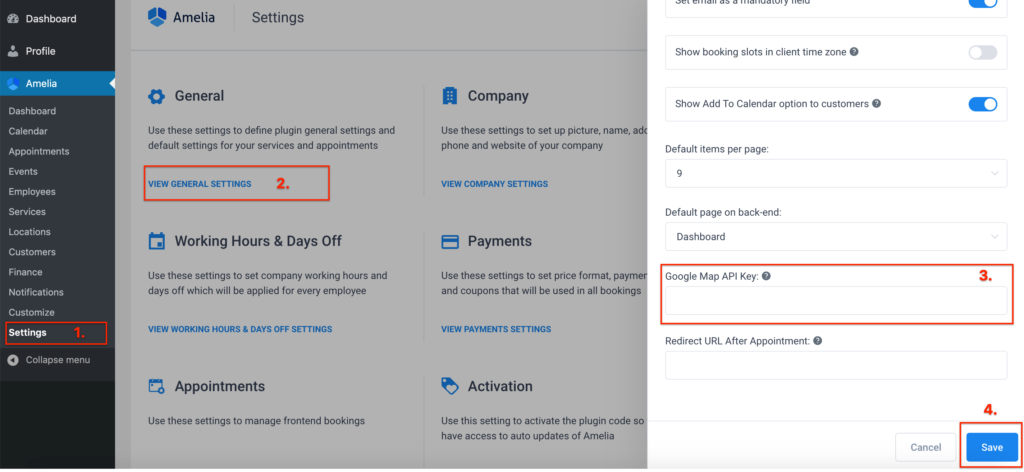Click the General settings gear icon
Image resolution: width=1024 pixels, height=472 pixels.
click(156, 97)
